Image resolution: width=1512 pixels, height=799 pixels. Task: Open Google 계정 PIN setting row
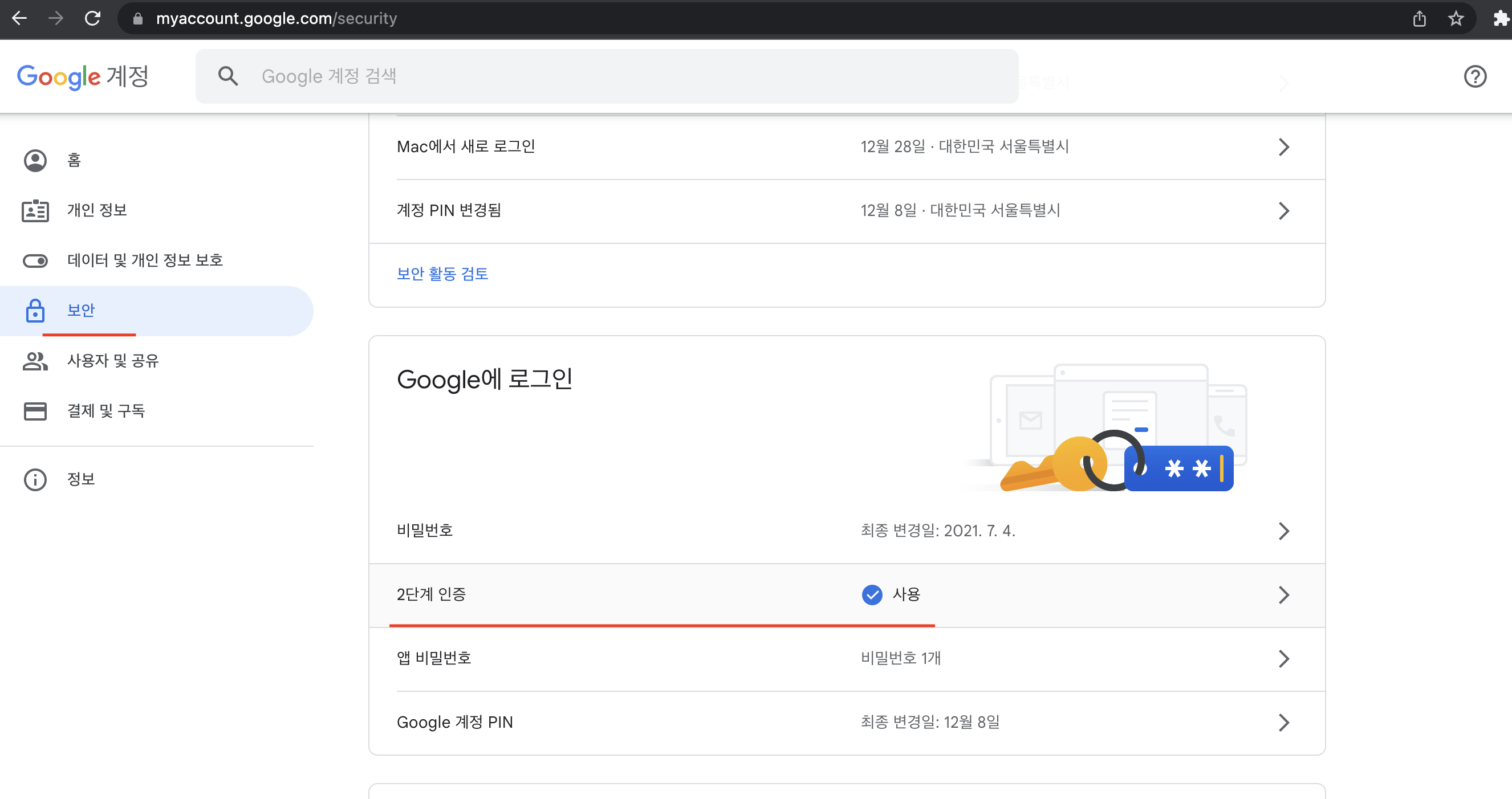pos(455,722)
